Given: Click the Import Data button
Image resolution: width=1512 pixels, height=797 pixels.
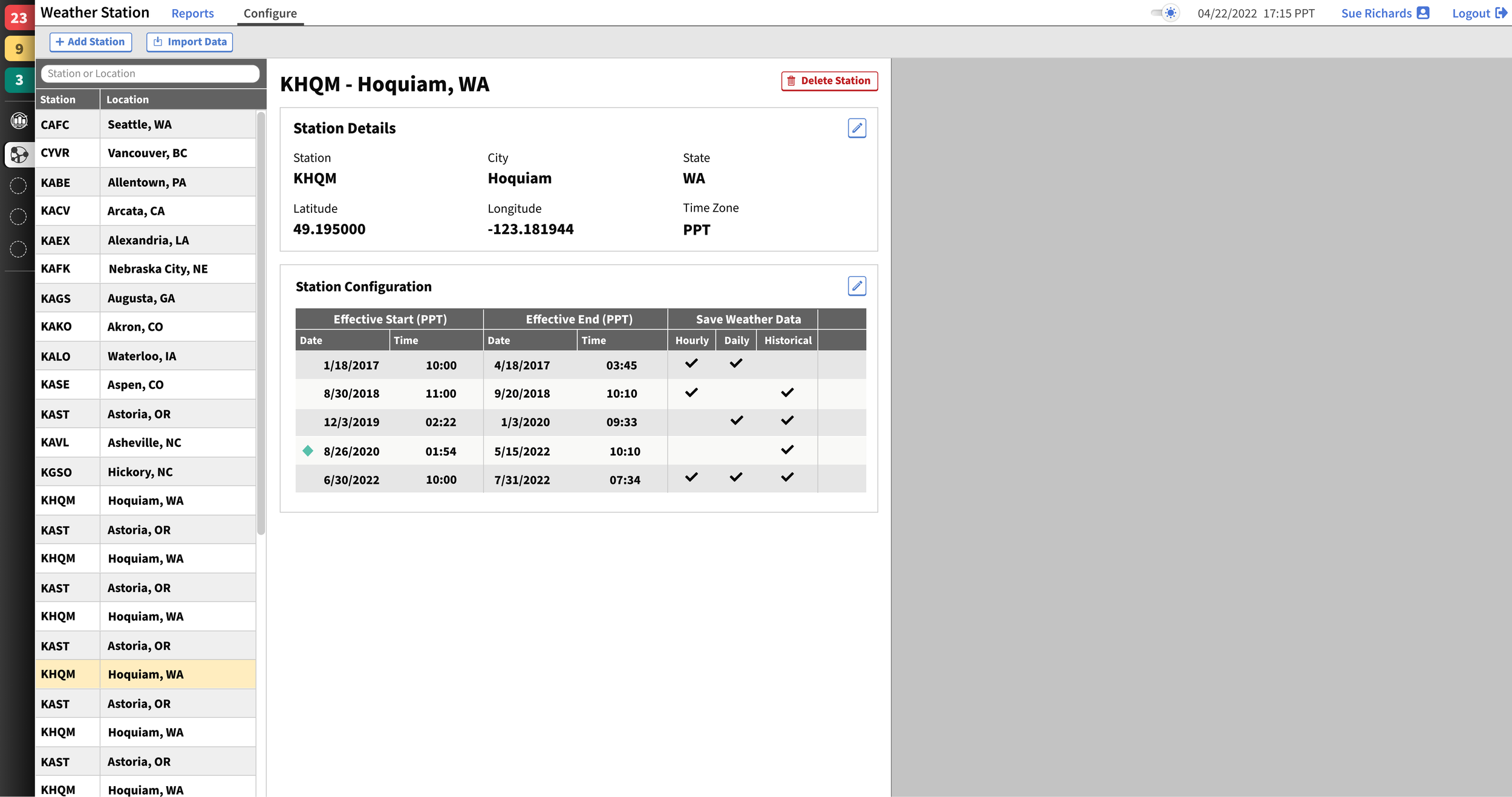Looking at the screenshot, I should (190, 42).
